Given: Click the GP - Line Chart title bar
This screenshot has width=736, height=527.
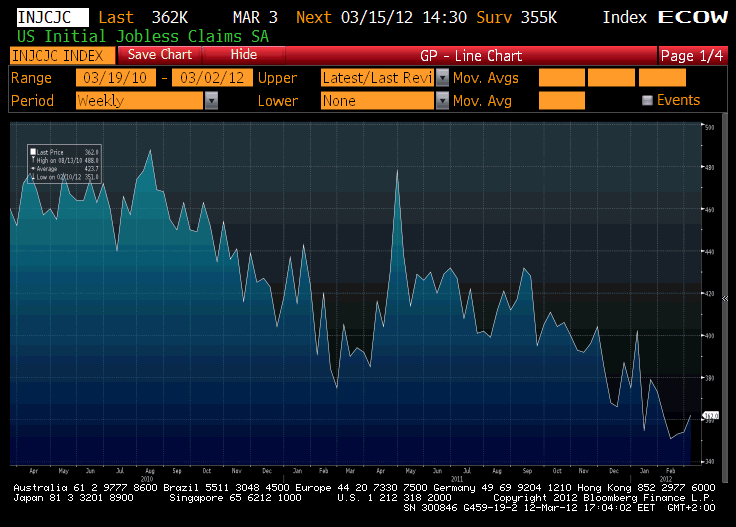Looking at the screenshot, I should (471, 56).
